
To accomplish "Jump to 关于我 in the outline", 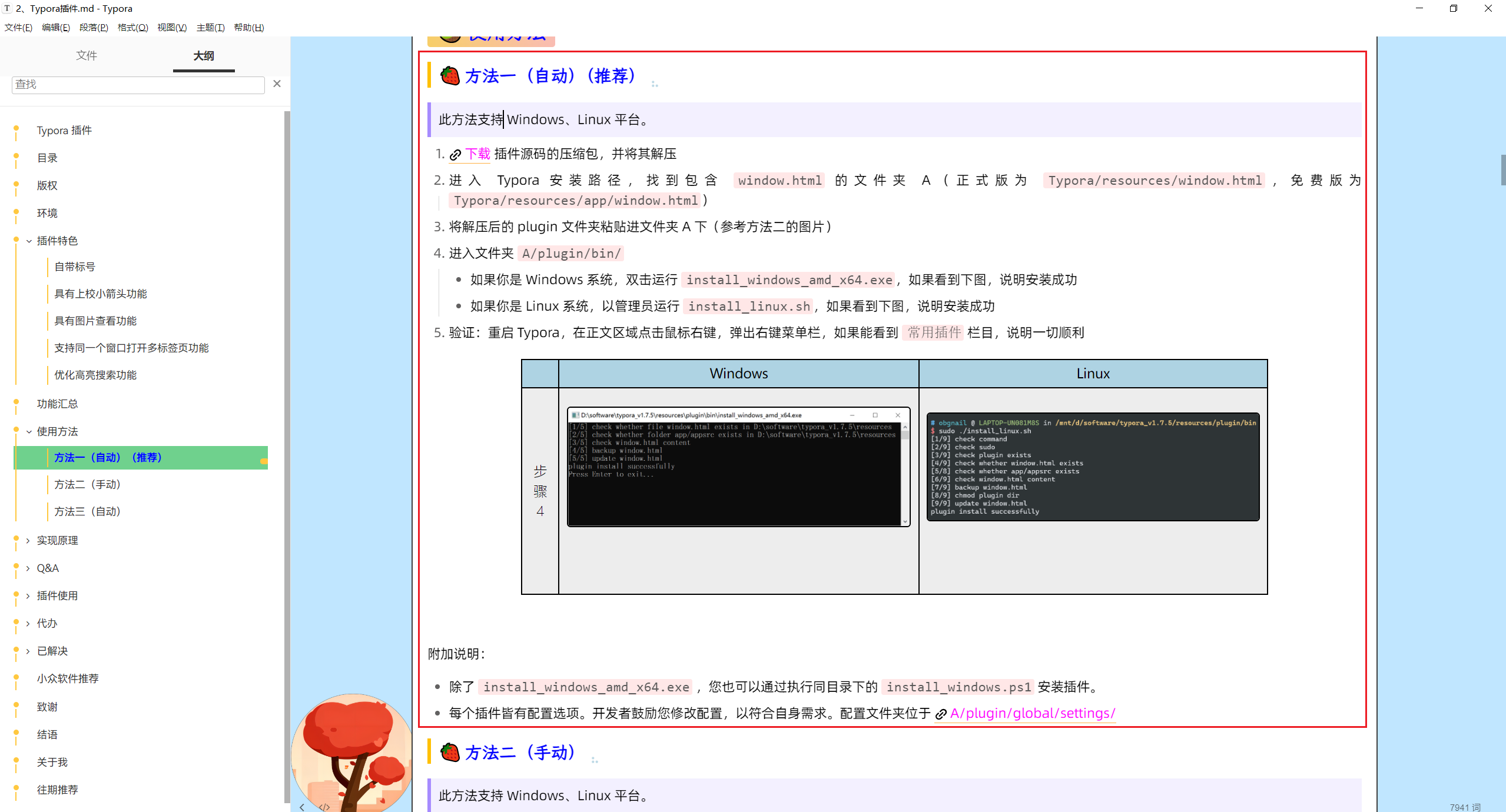I will 52,762.
